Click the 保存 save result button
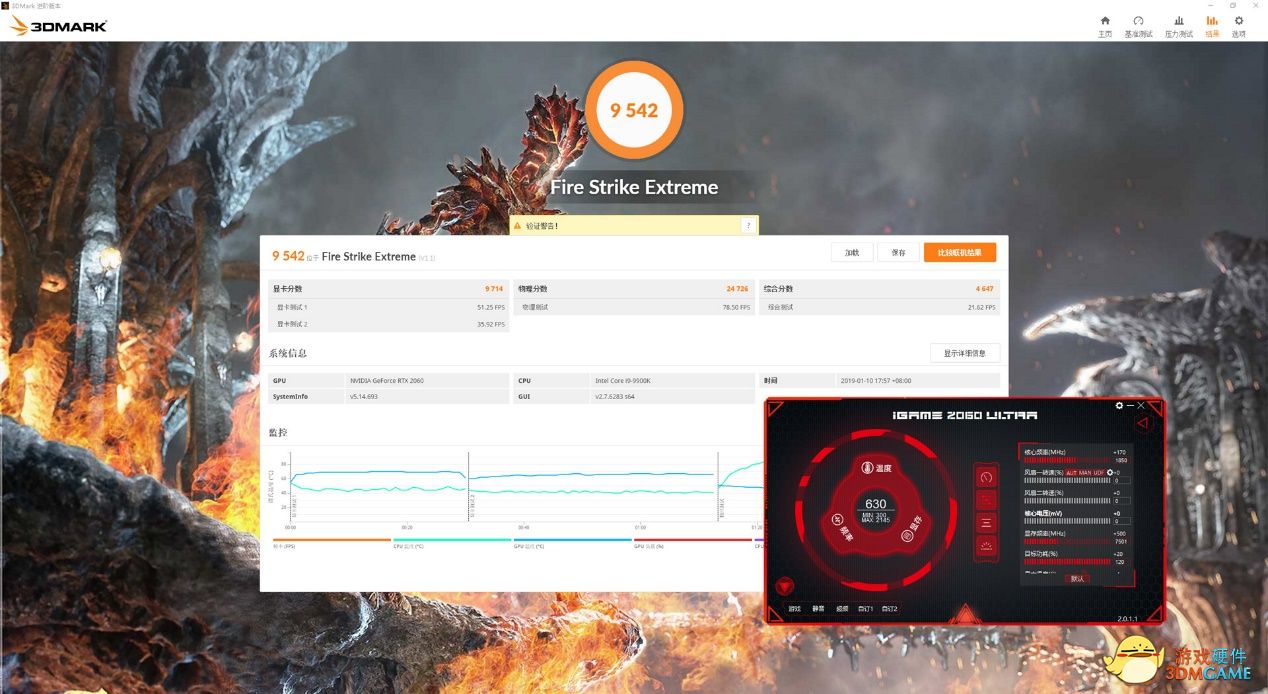 (898, 253)
